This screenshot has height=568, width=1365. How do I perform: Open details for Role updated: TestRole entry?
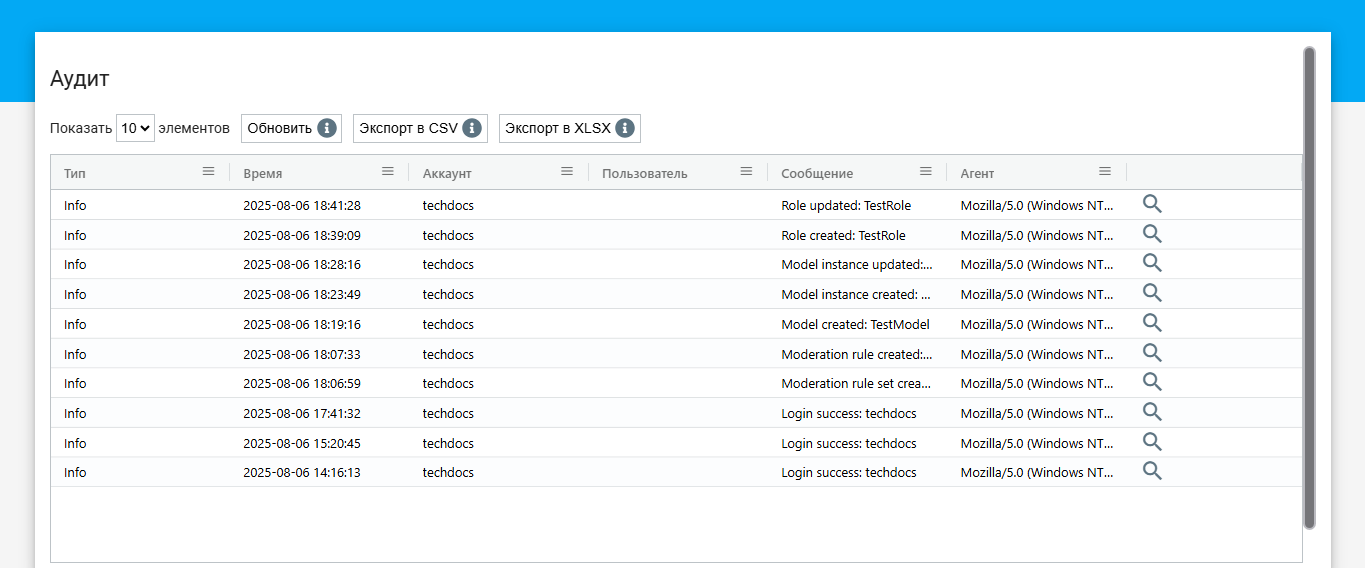tap(1152, 205)
